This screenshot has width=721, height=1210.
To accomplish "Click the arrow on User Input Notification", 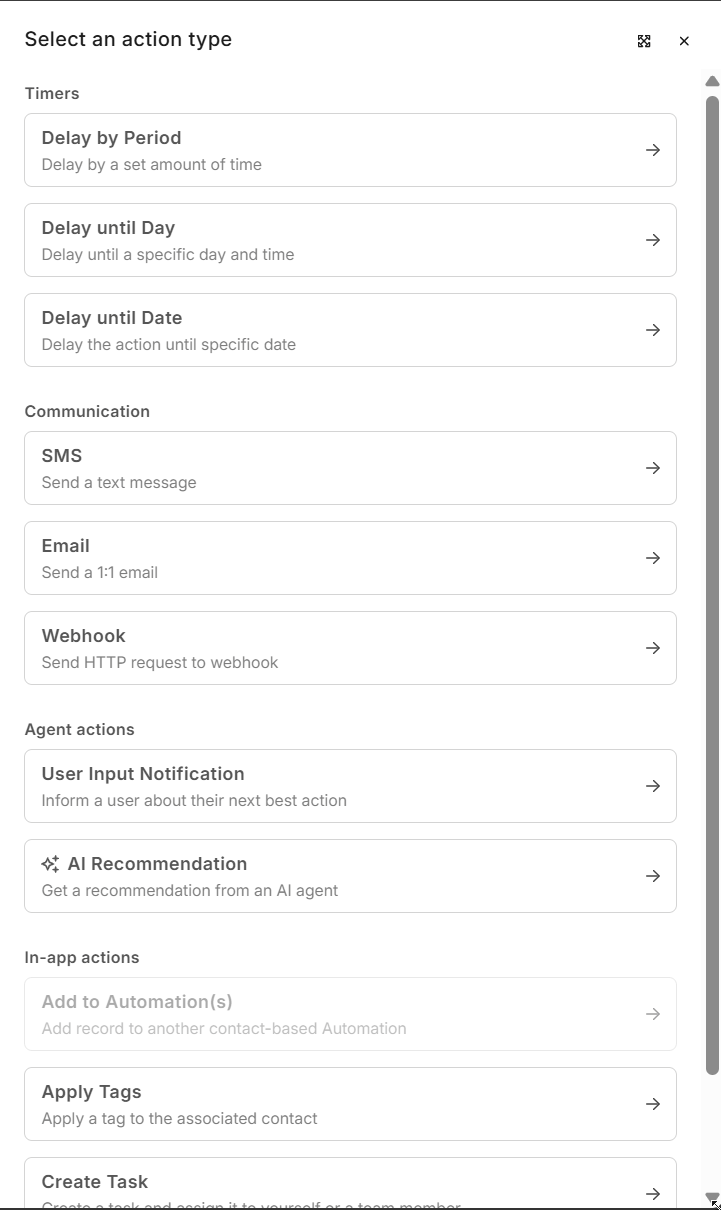I will click(x=653, y=786).
